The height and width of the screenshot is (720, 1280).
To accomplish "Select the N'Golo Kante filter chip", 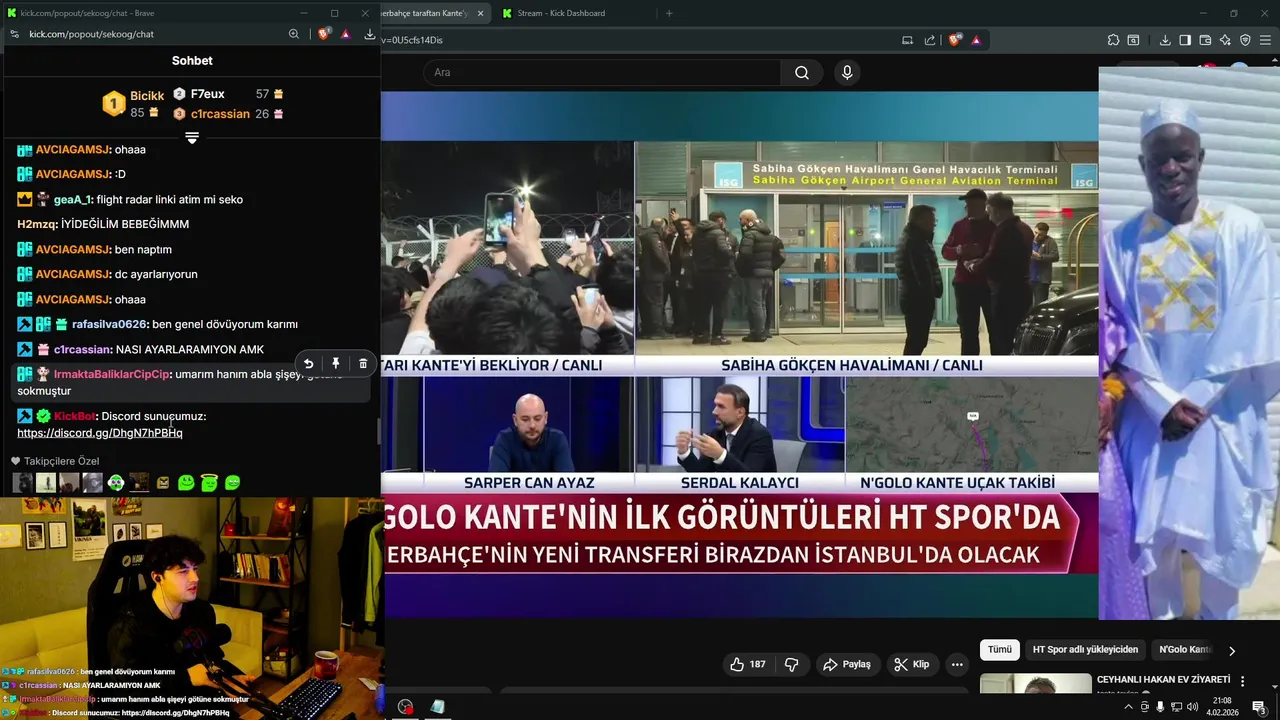I will (1184, 650).
